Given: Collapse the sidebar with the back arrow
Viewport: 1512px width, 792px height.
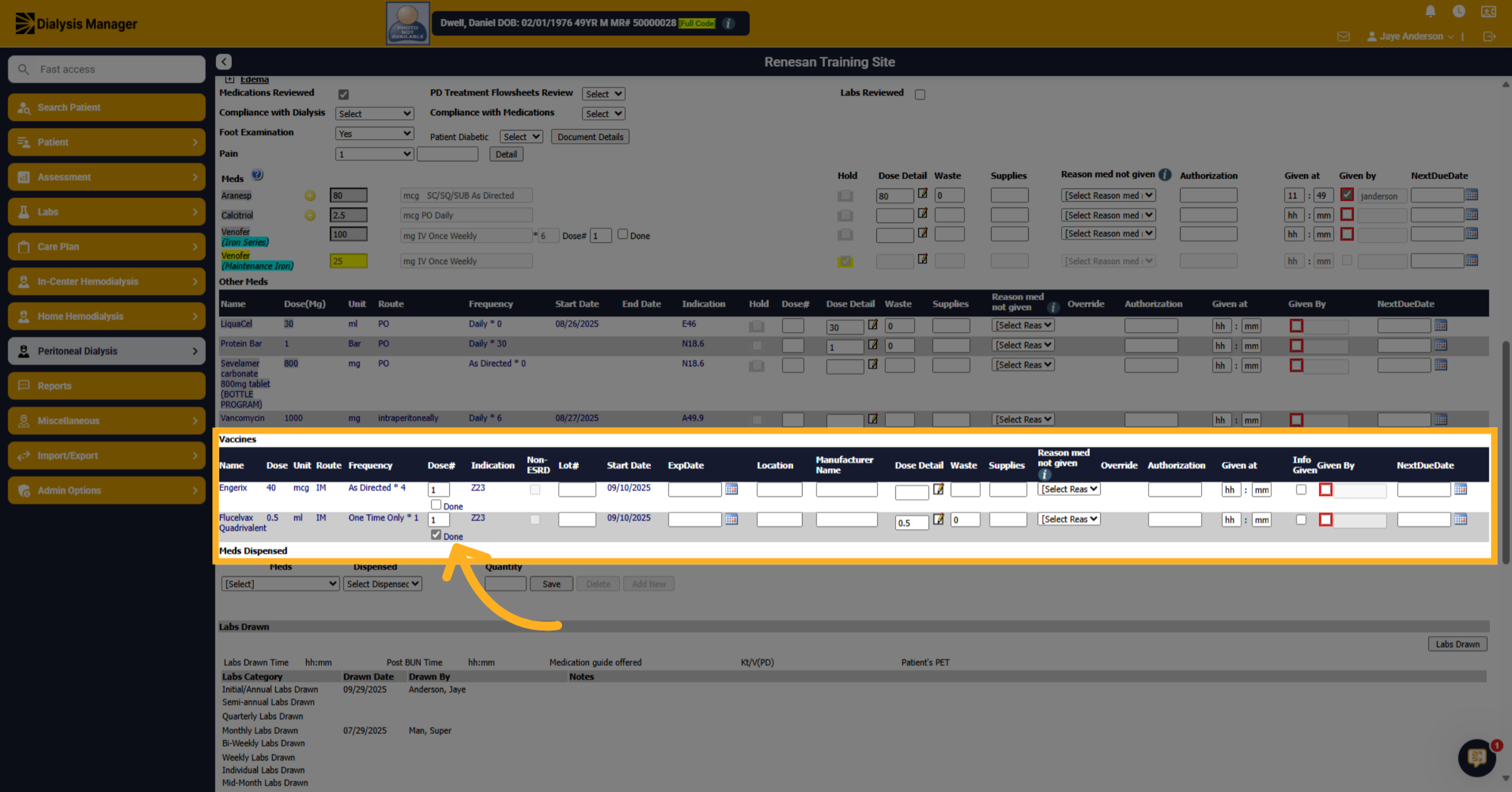Looking at the screenshot, I should pyautogui.click(x=224, y=62).
